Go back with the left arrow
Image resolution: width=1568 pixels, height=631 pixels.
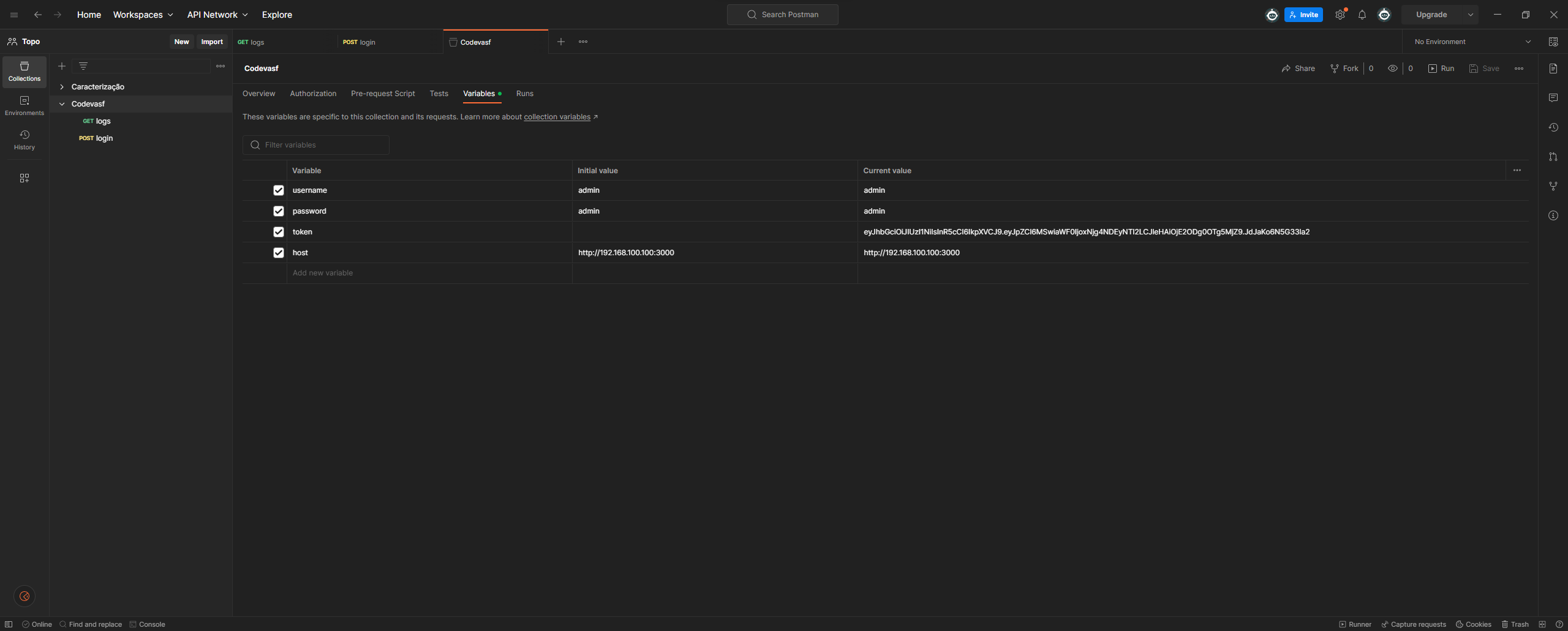tap(38, 15)
